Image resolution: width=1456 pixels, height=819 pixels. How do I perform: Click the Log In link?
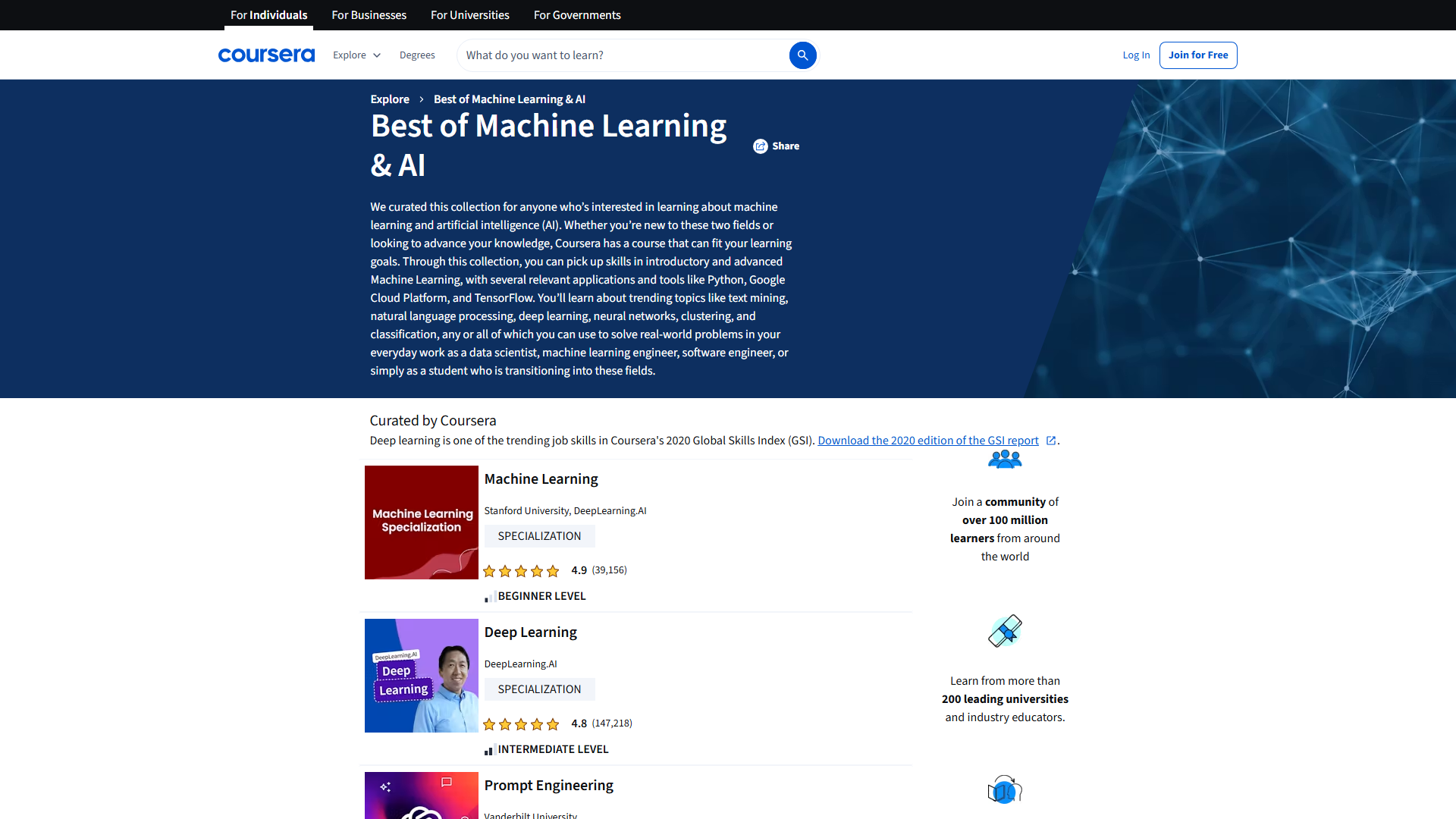[x=1136, y=55]
